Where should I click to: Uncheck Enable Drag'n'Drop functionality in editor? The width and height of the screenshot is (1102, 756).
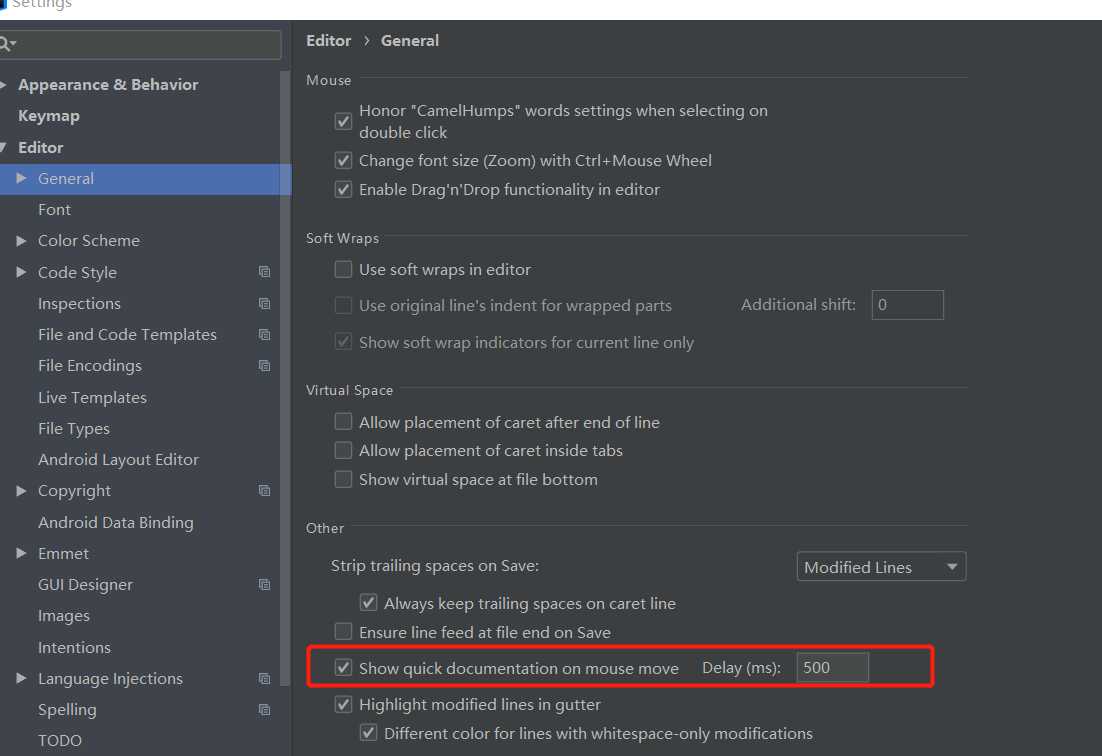(344, 189)
